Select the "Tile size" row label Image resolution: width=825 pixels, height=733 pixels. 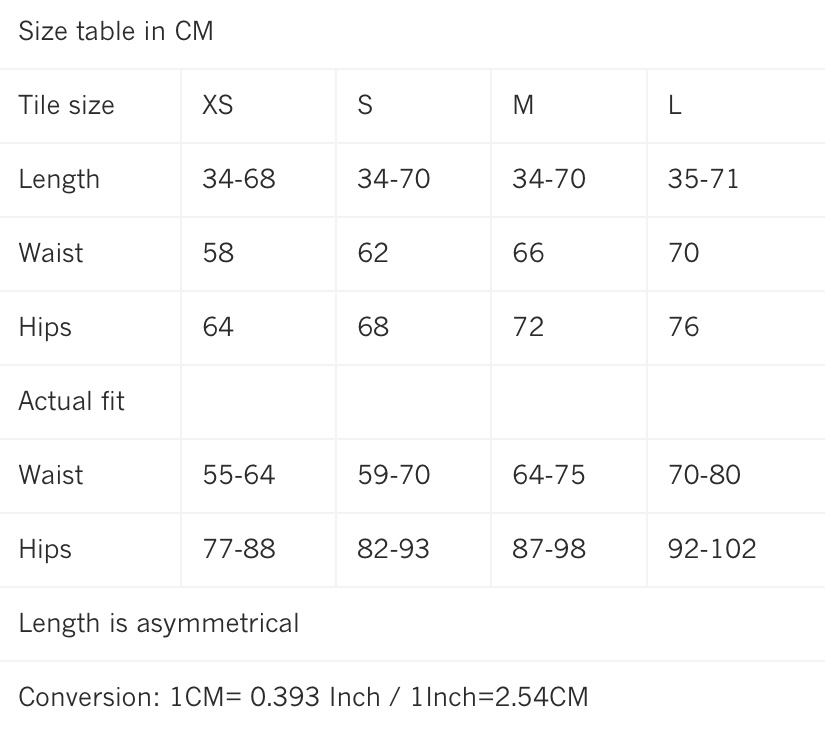click(x=66, y=105)
